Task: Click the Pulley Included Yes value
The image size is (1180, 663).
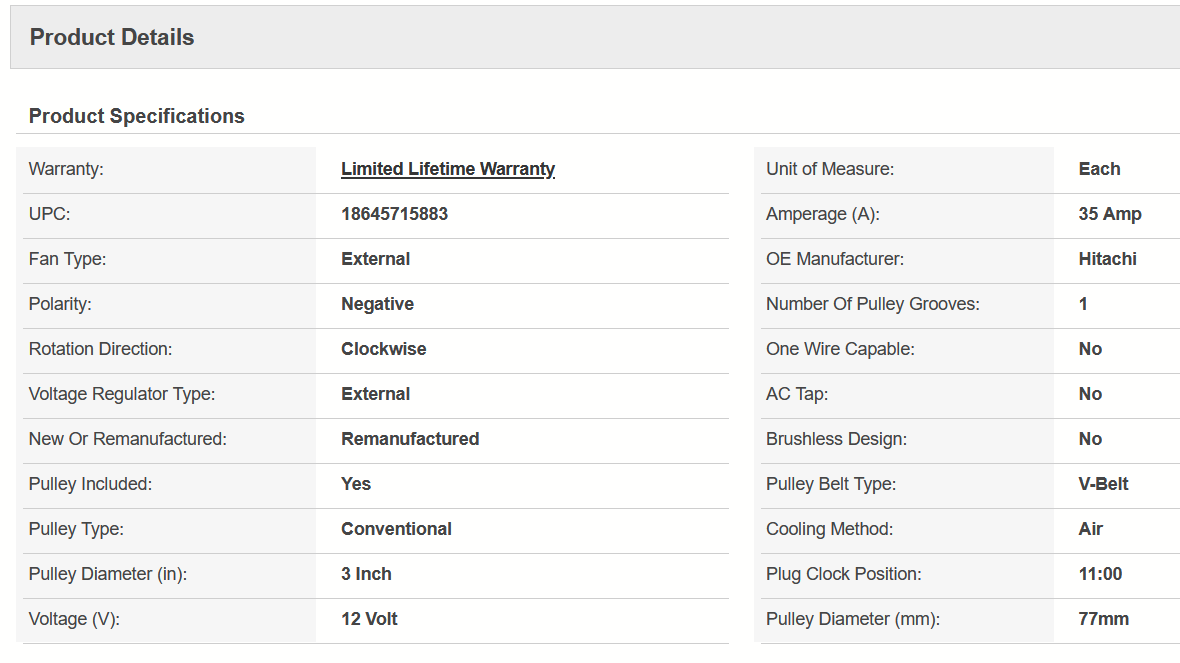Action: 355,484
